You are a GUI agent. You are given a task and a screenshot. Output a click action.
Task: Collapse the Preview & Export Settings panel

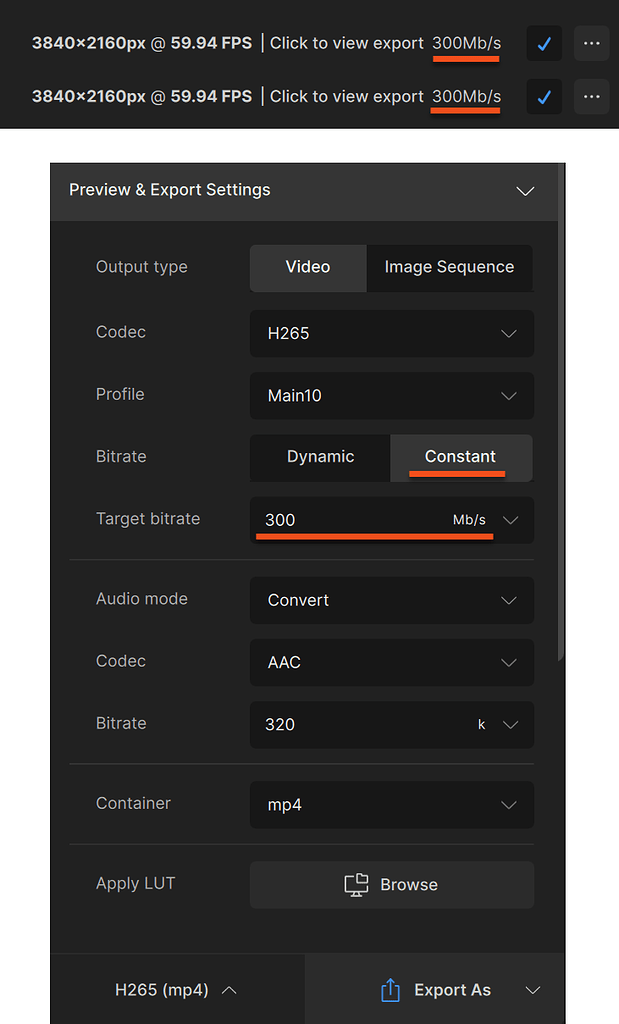525,191
